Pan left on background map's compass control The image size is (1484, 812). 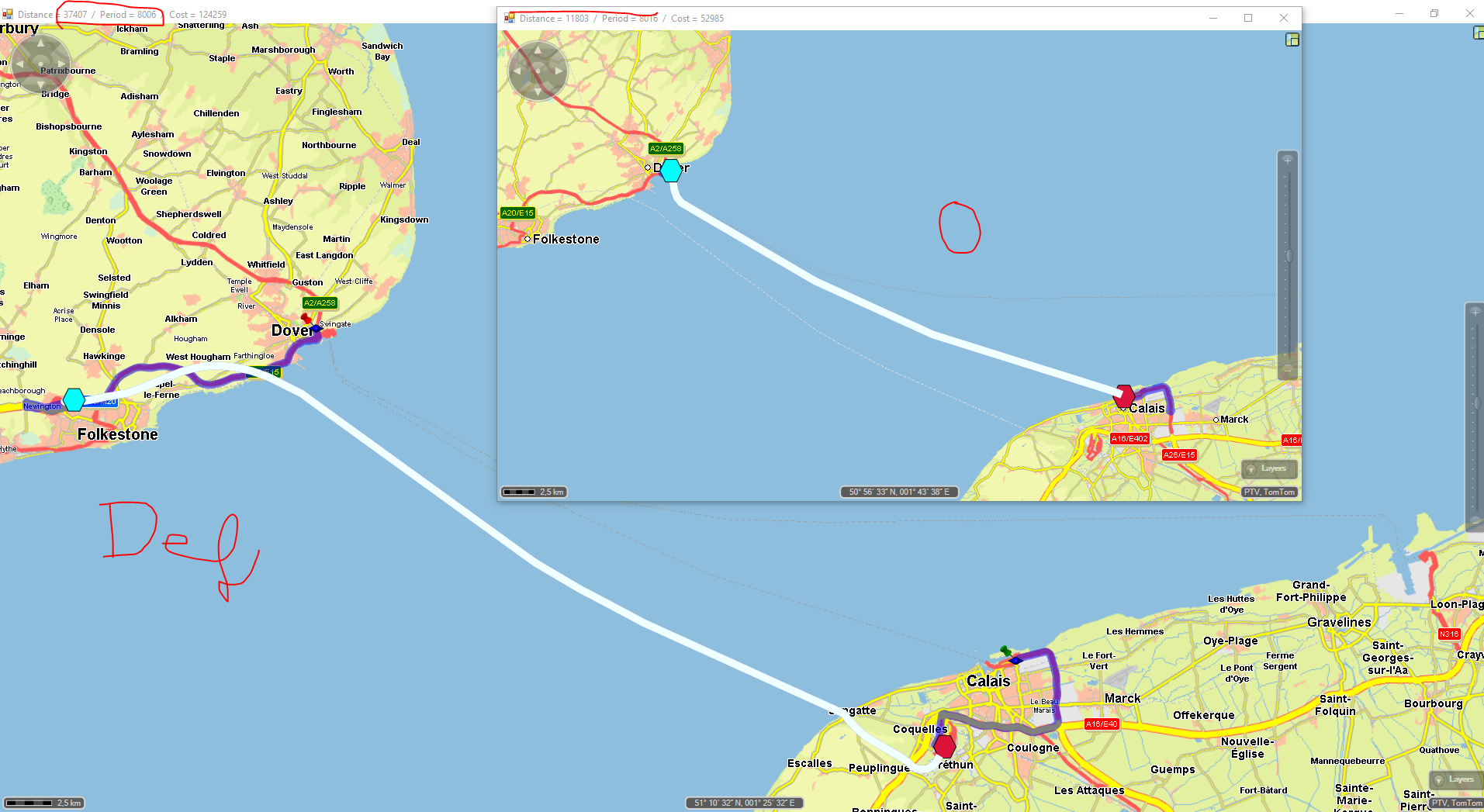(x=20, y=64)
